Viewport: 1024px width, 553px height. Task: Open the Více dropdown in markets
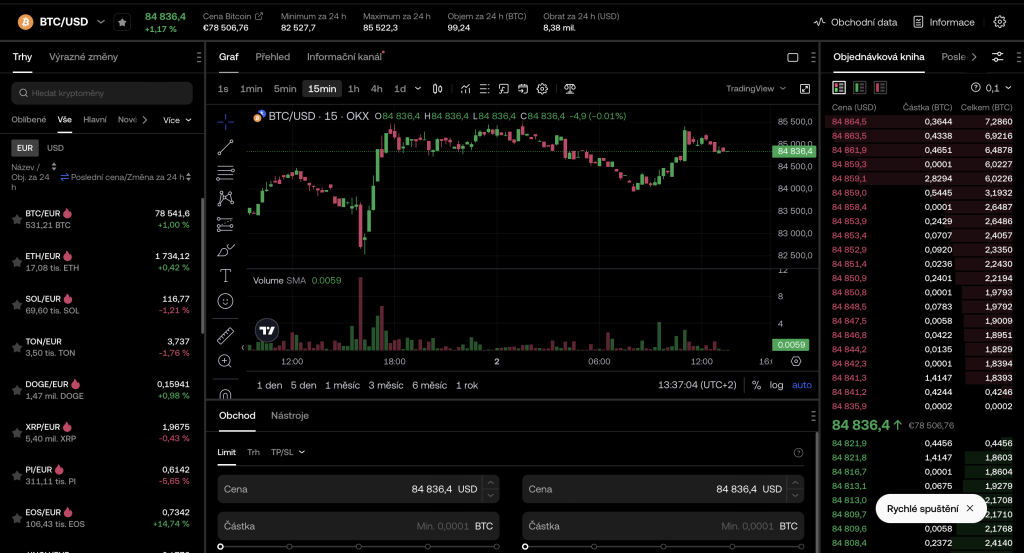click(x=177, y=120)
